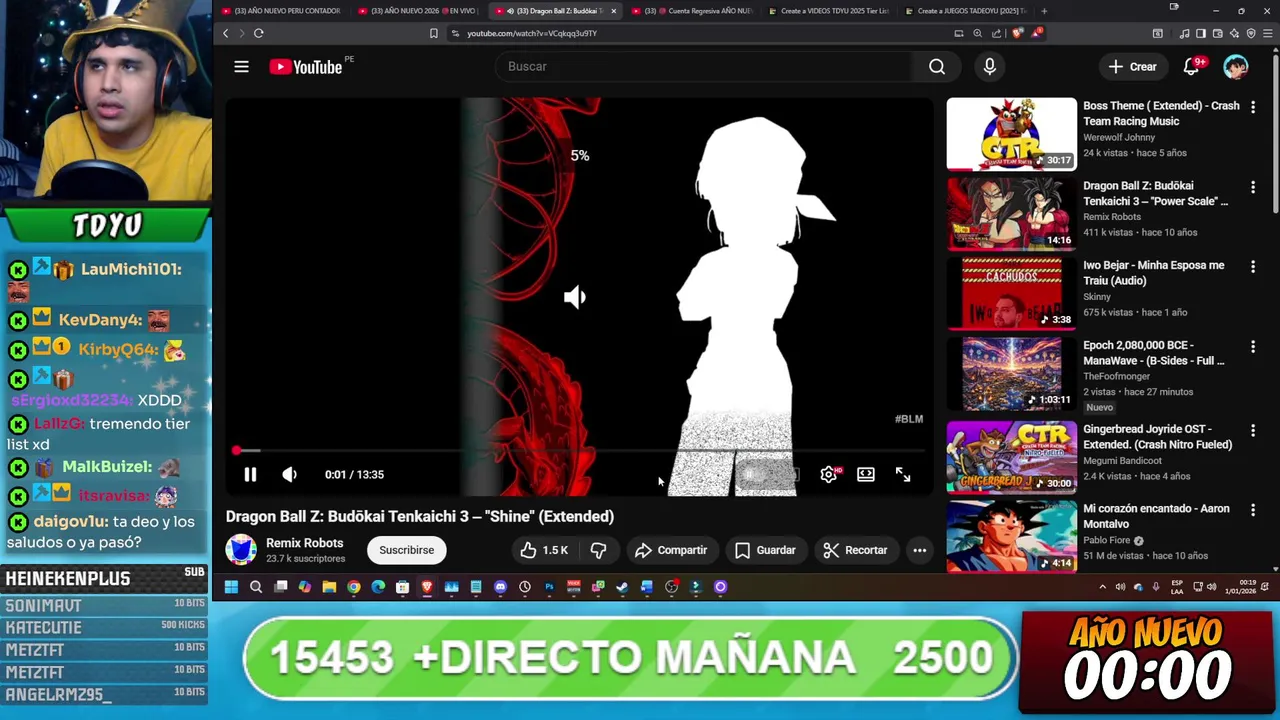Image resolution: width=1280 pixels, height=720 pixels.
Task: Switch to AÑO NUEVO PERU CONTADOR tab
Action: pos(281,11)
